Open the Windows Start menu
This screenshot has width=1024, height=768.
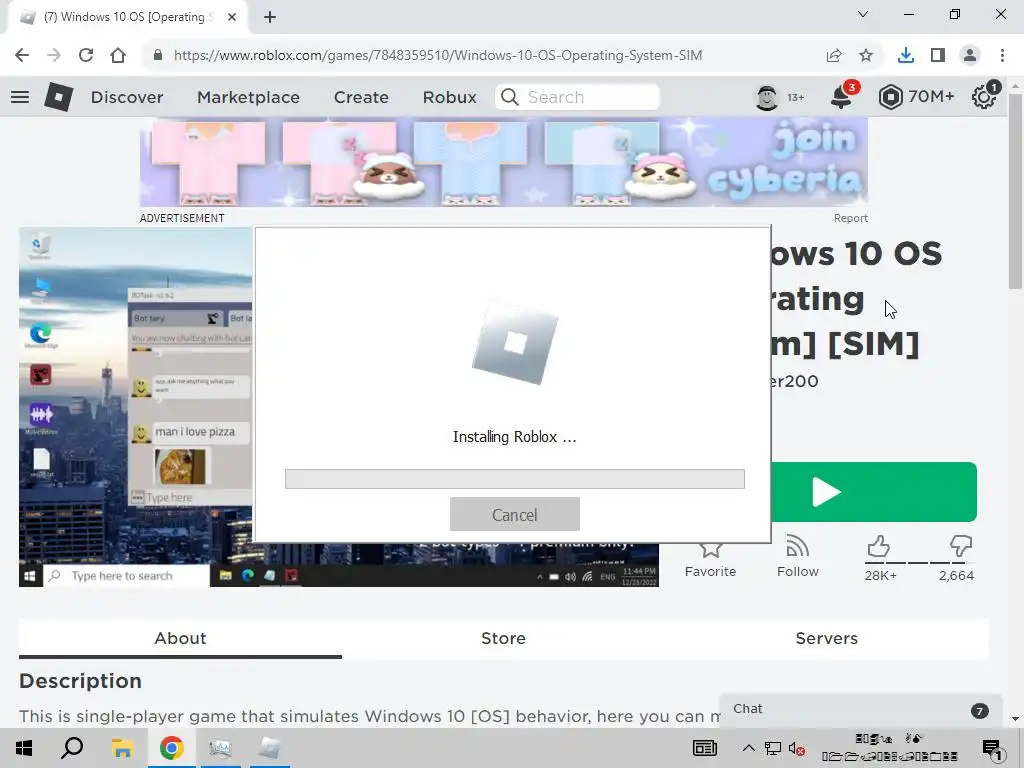[24, 748]
